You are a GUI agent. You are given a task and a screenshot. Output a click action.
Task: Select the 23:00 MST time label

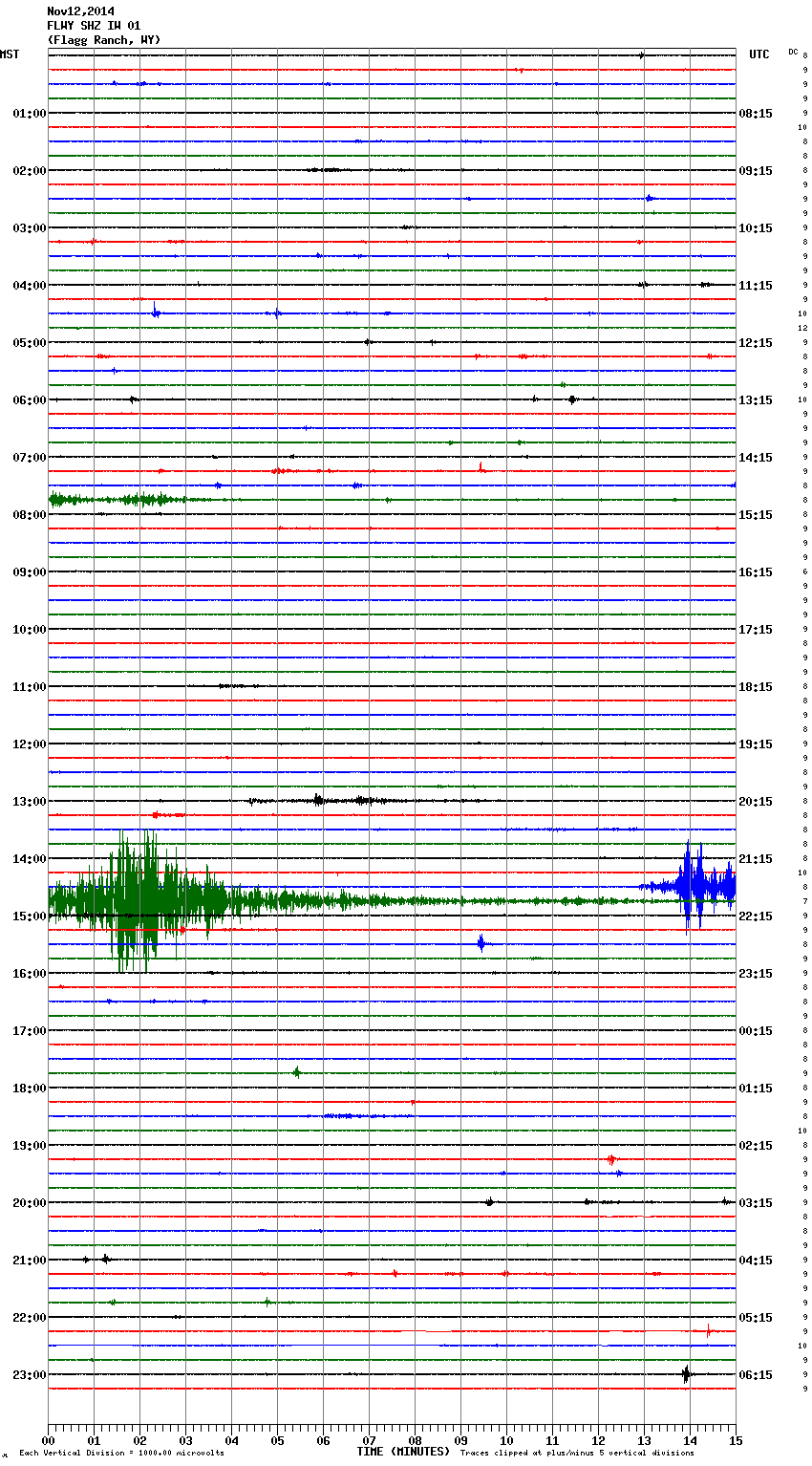29,1375
